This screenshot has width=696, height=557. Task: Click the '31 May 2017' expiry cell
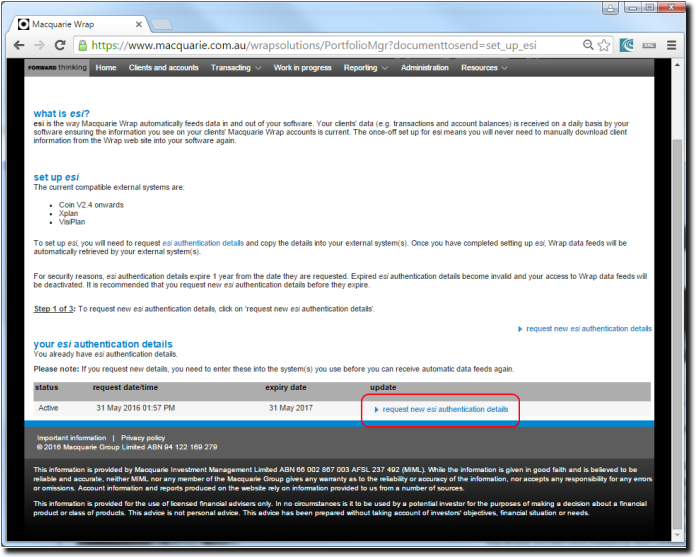coord(291,408)
